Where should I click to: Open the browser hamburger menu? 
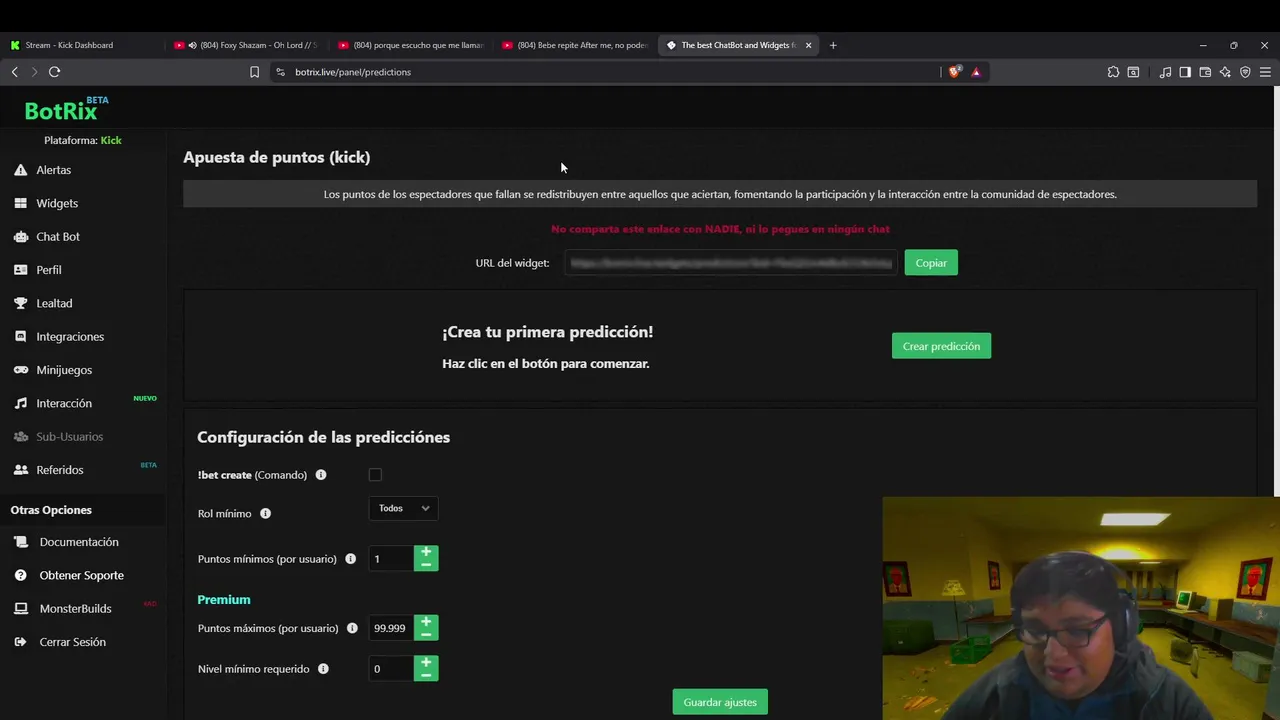[x=1265, y=72]
